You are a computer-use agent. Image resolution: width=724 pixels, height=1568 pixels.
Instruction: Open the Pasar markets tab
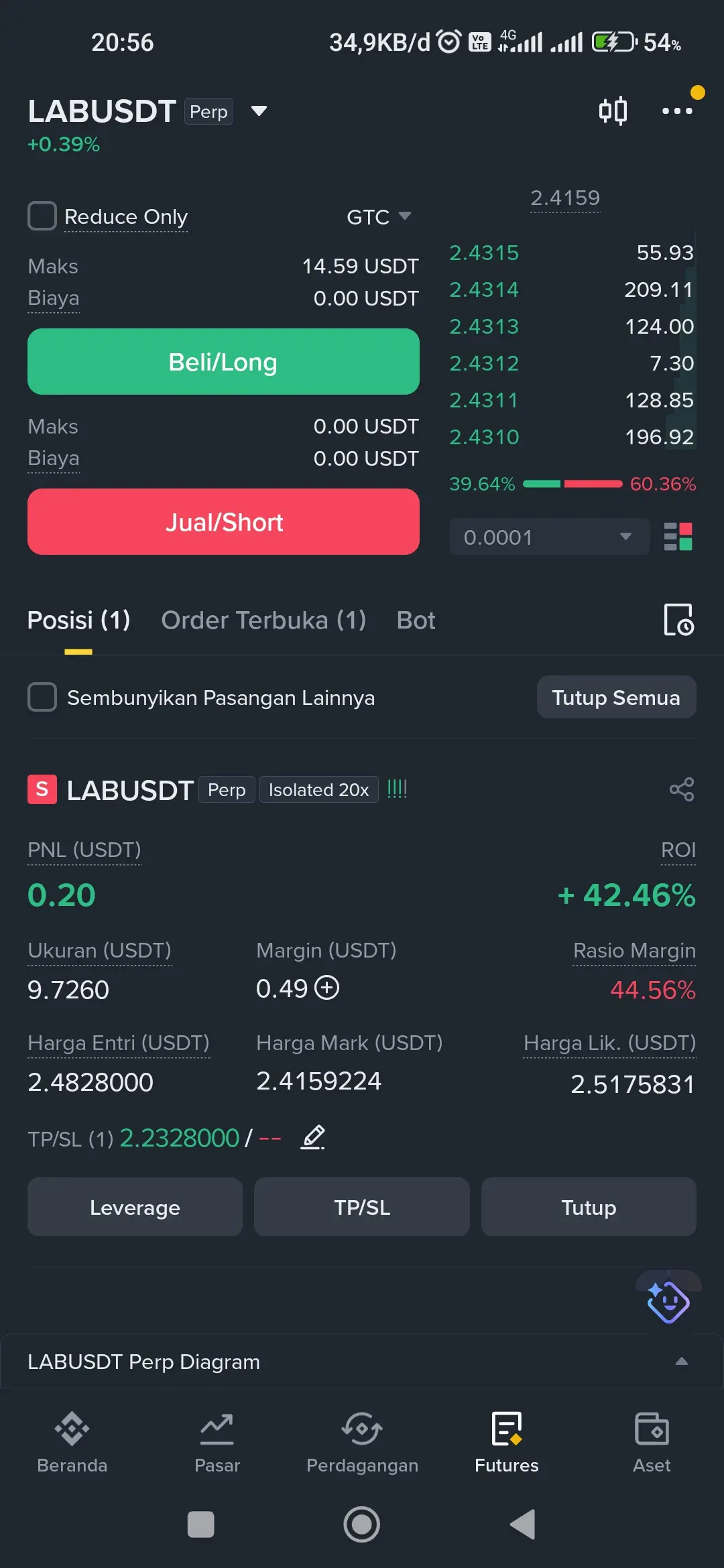[x=217, y=1443]
